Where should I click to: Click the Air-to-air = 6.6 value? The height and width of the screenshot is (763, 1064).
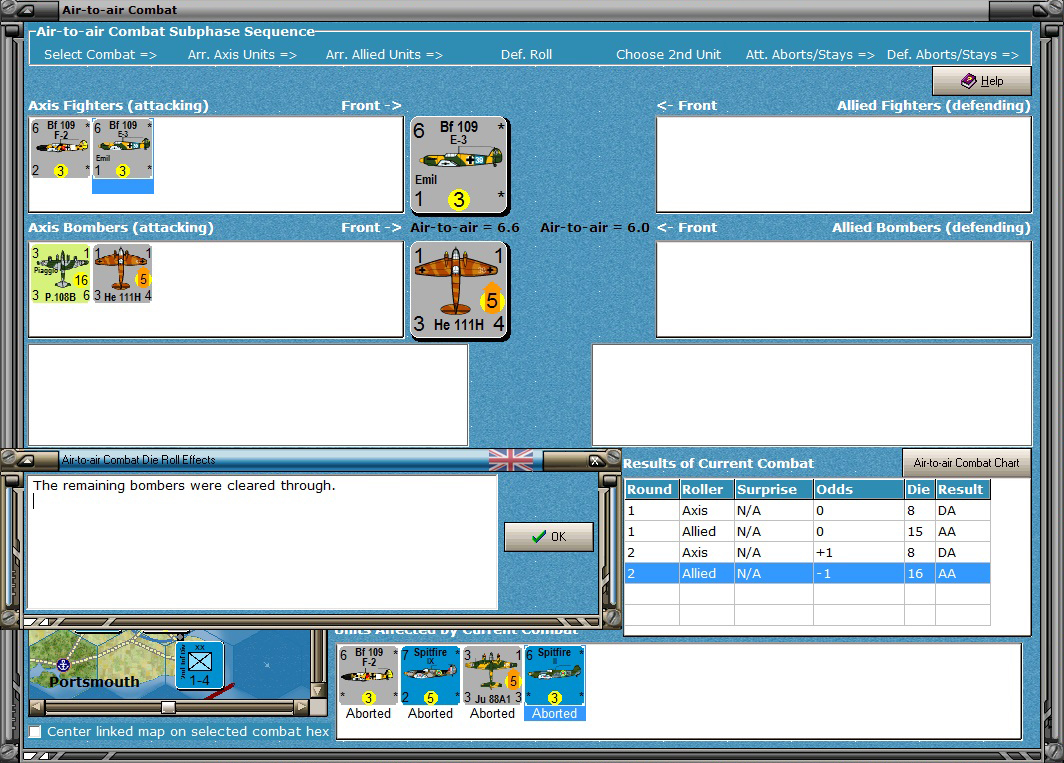coord(465,227)
